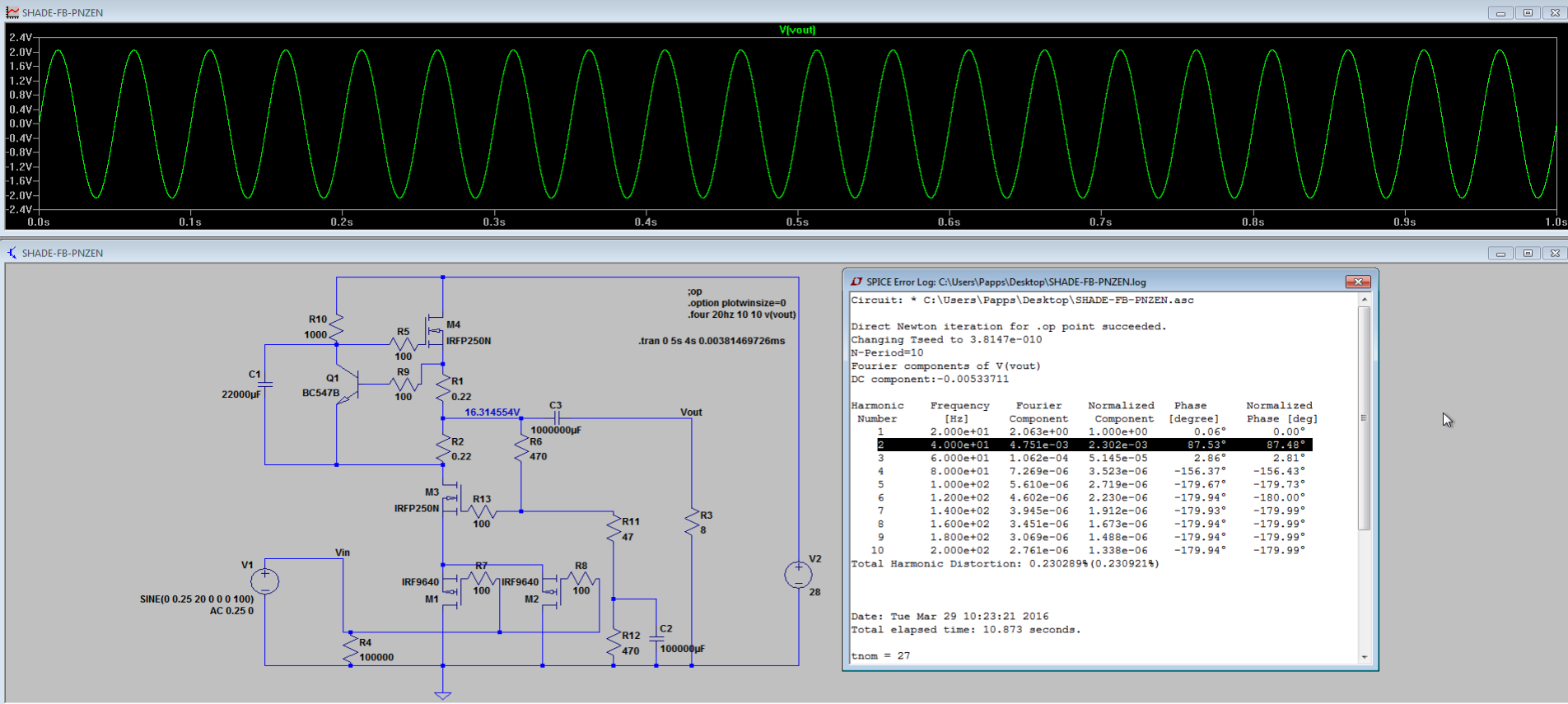Select resistor R3 load symbol
Screen dimensions: 1568x704
tap(692, 523)
